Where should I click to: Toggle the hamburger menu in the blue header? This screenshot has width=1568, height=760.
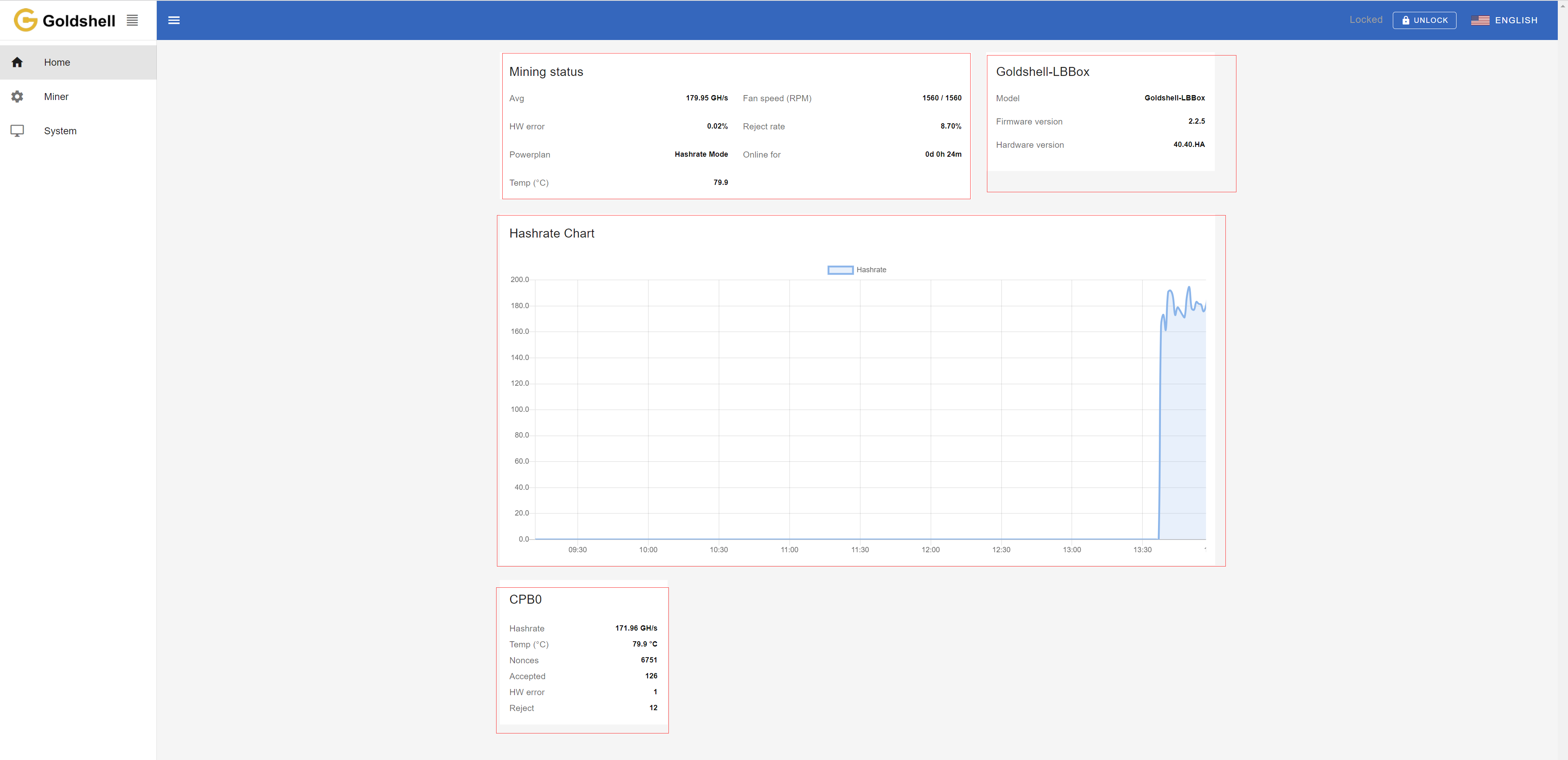174,20
